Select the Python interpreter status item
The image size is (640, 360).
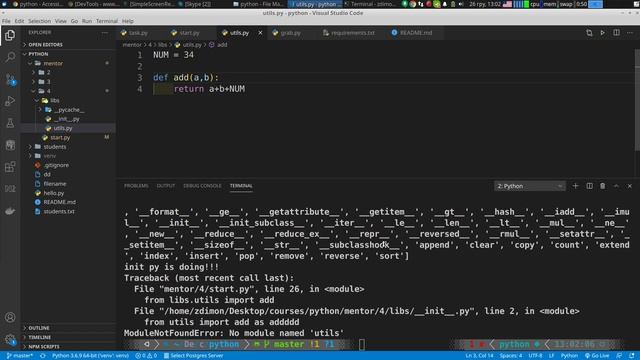(x=90, y=356)
